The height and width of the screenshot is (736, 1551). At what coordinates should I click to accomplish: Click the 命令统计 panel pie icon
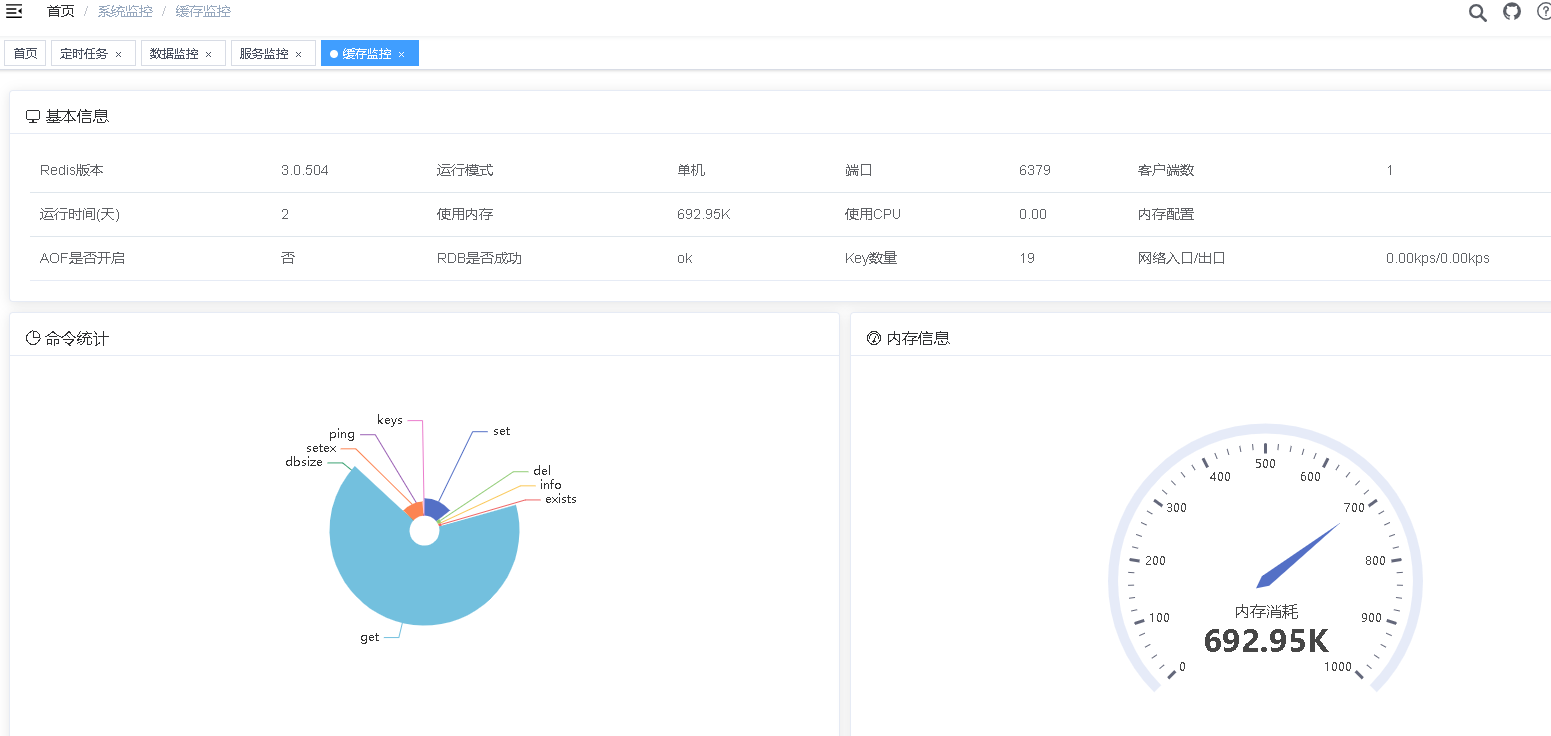click(x=33, y=338)
